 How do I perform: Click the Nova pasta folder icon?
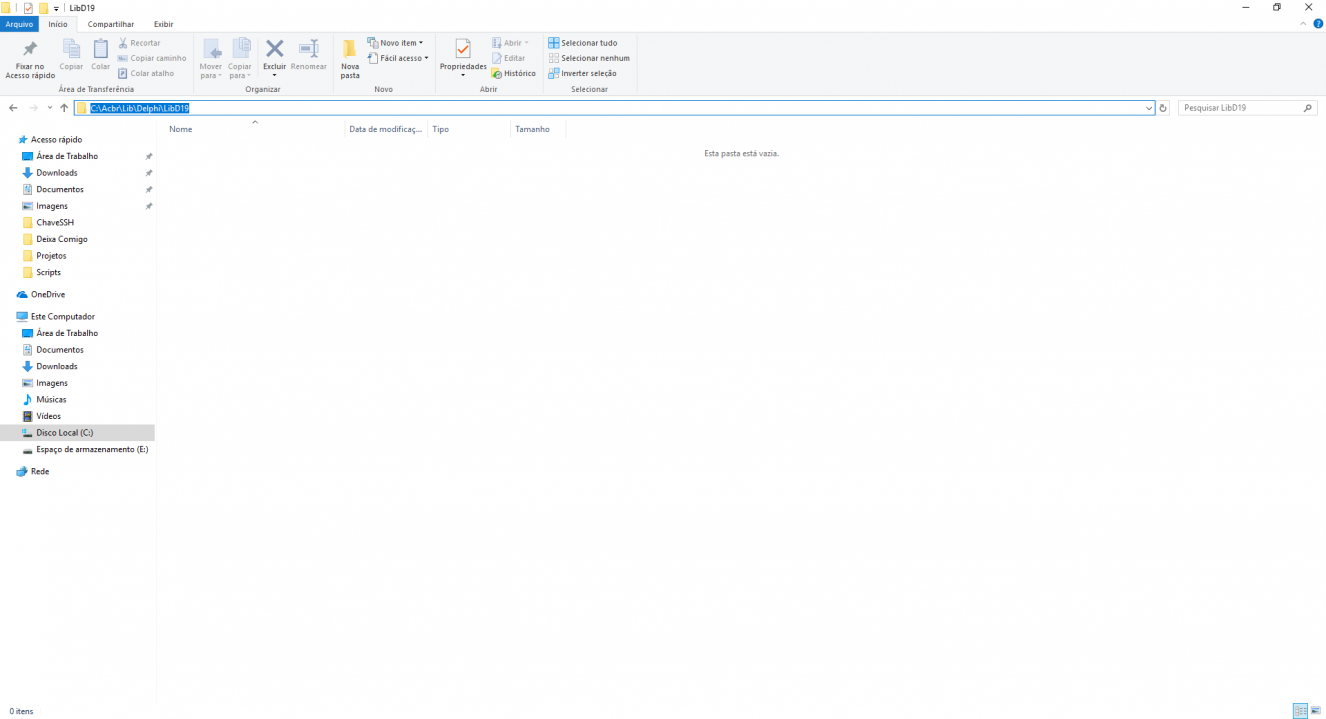pyautogui.click(x=349, y=49)
